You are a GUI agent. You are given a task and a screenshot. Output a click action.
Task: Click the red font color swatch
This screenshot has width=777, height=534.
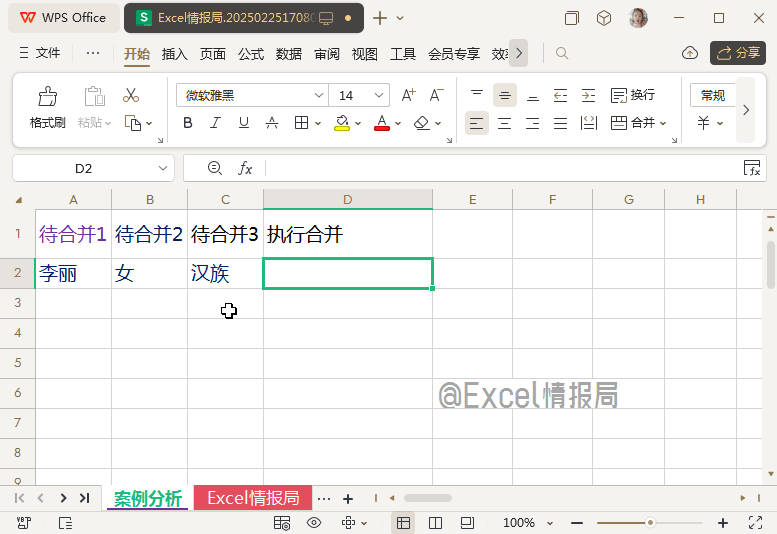381,123
